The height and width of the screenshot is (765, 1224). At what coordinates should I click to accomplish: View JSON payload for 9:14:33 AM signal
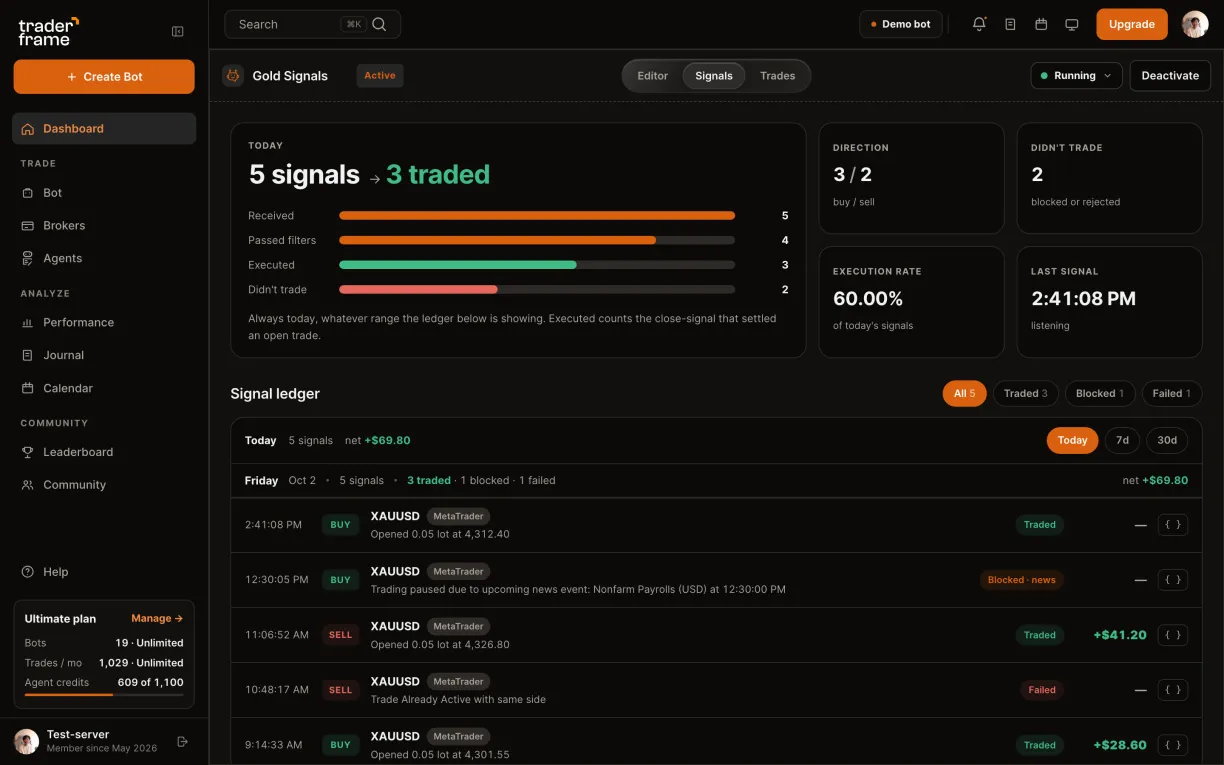1173,744
